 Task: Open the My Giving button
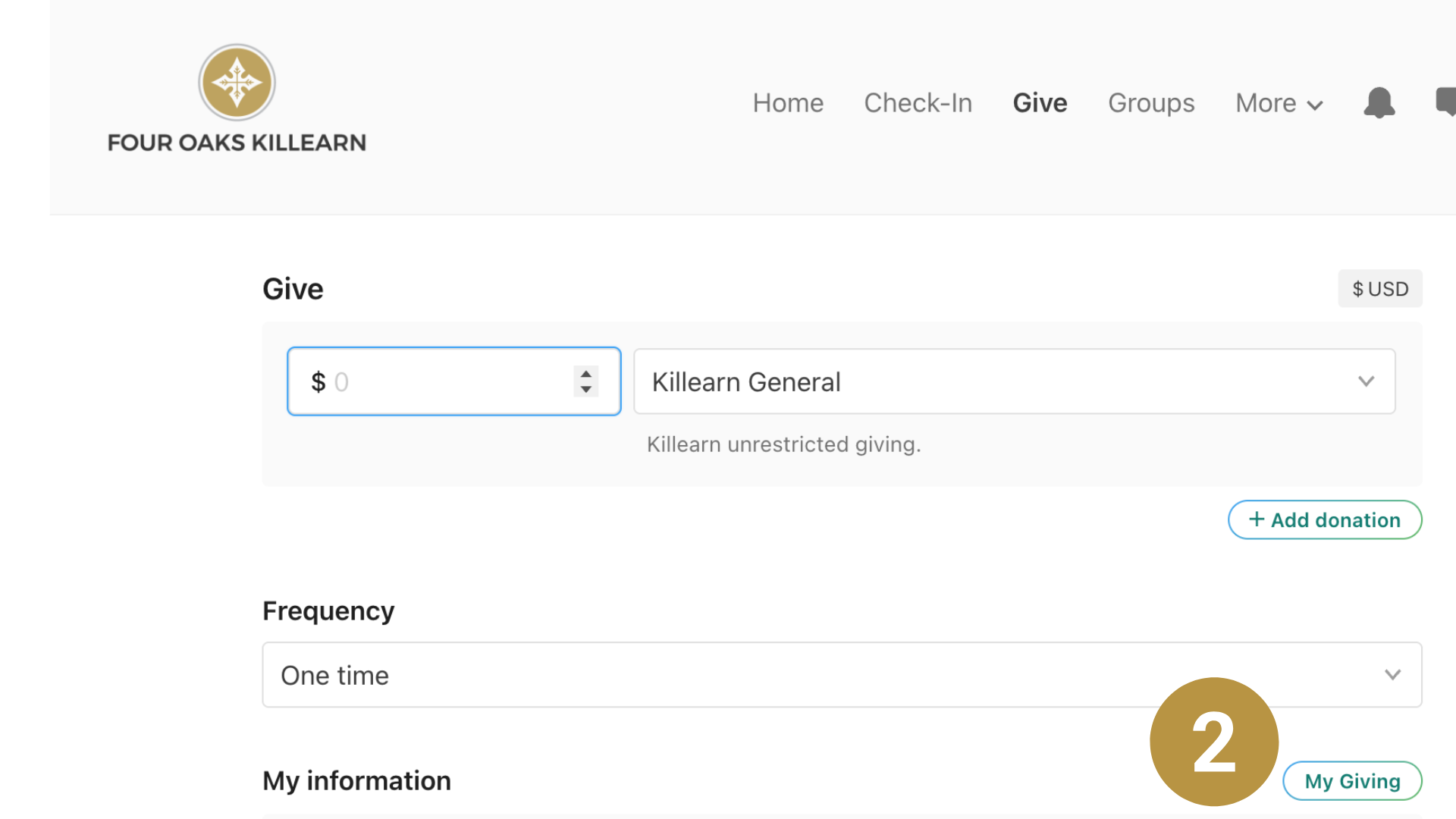point(1351,780)
